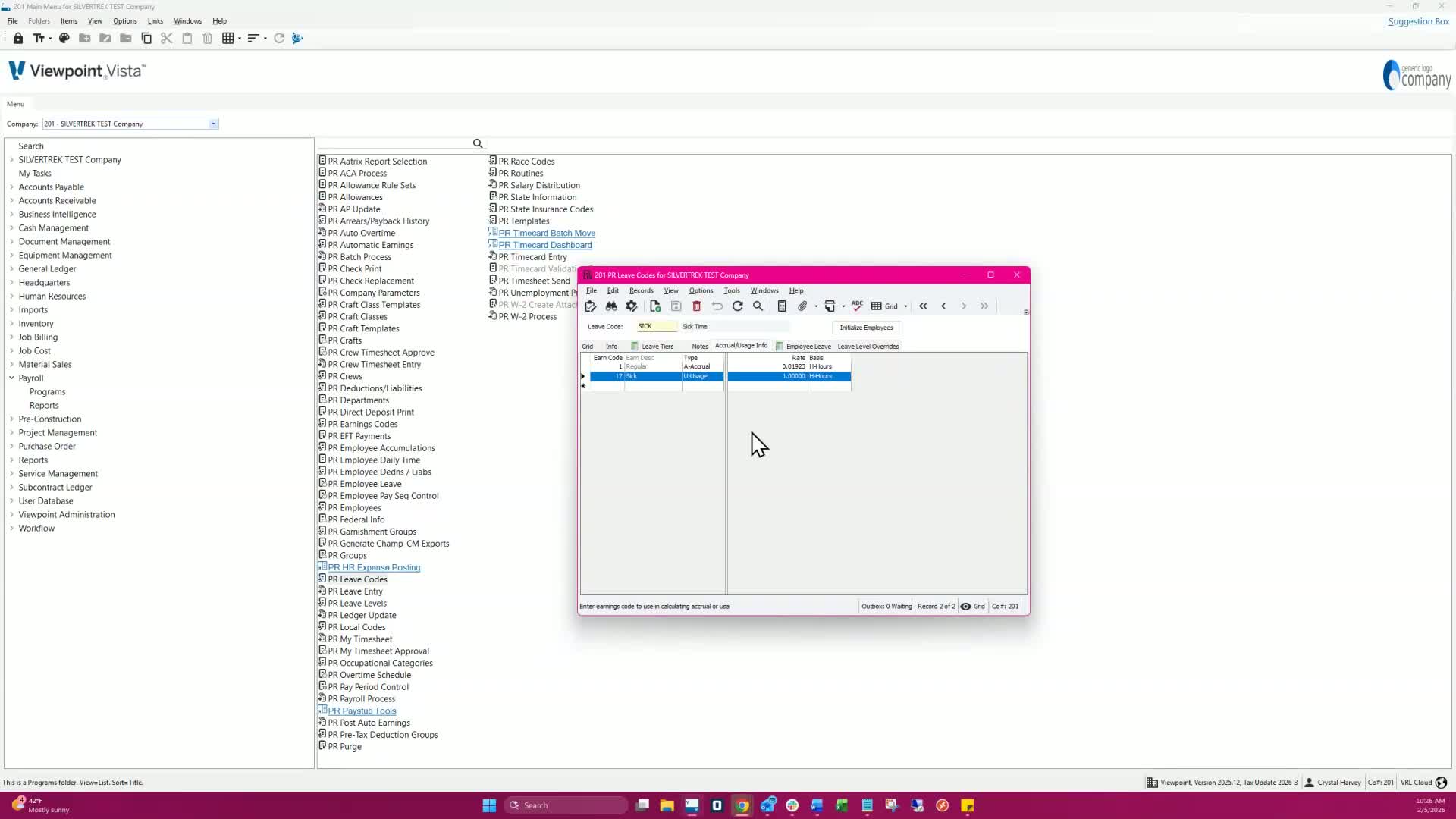Image resolution: width=1456 pixels, height=819 pixels.
Task: Open the PR Timecard Dashboard link
Action: pyautogui.click(x=545, y=245)
